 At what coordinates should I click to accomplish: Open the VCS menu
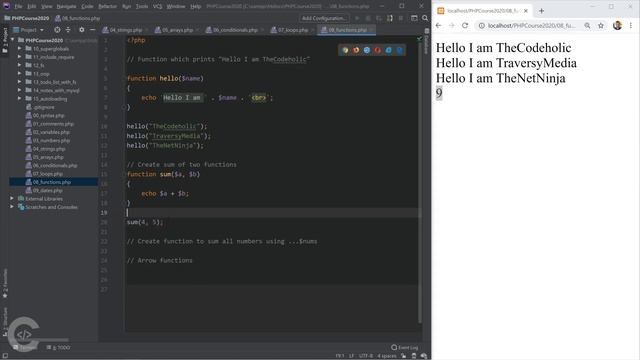click(157, 6)
